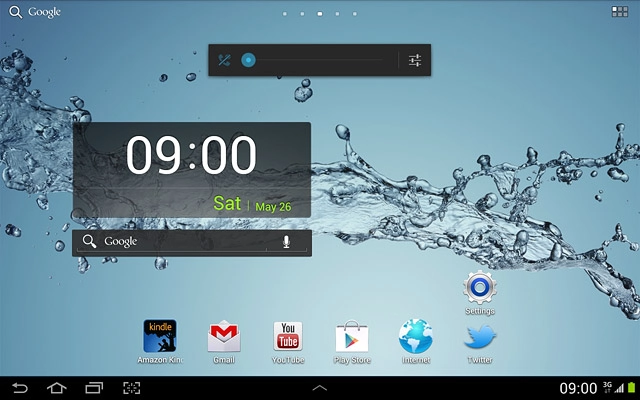Show recent apps in the navigation bar
The height and width of the screenshot is (400, 640).
pos(94,388)
